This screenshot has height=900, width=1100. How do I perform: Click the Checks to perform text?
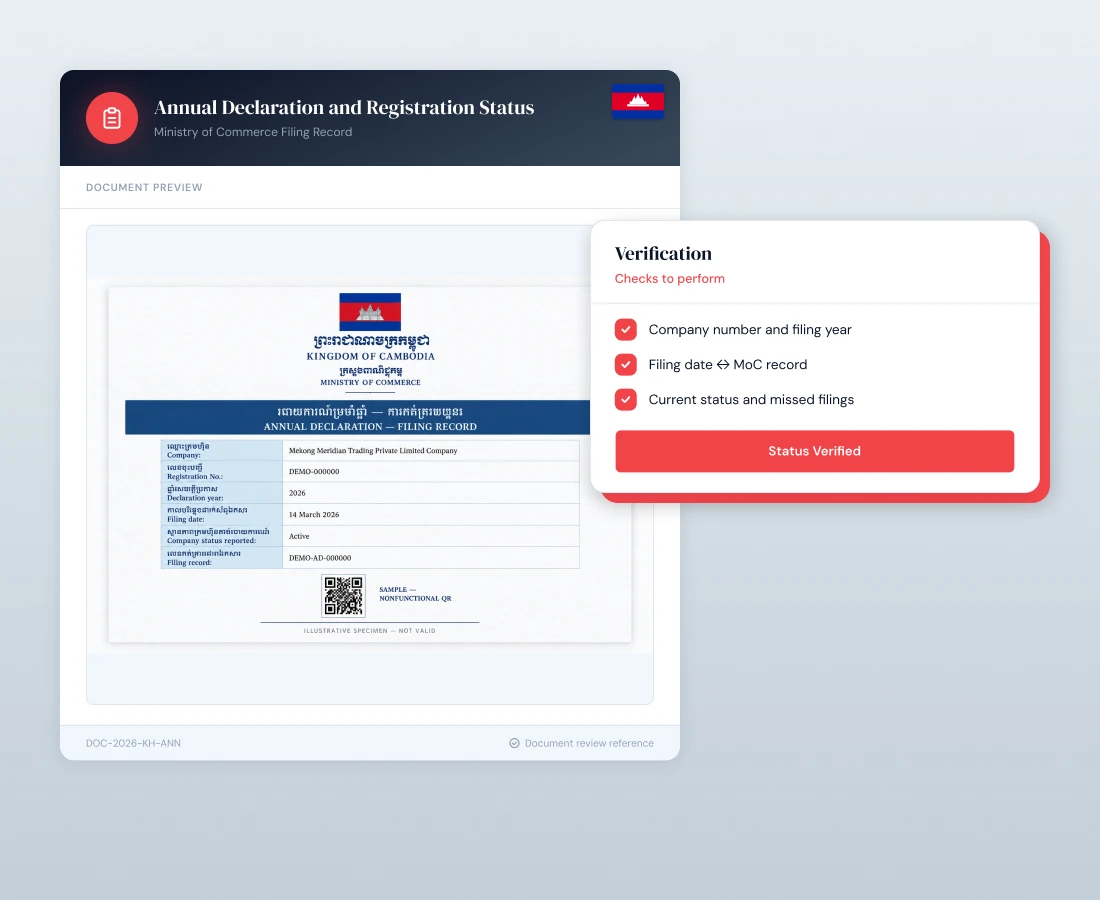(x=669, y=278)
